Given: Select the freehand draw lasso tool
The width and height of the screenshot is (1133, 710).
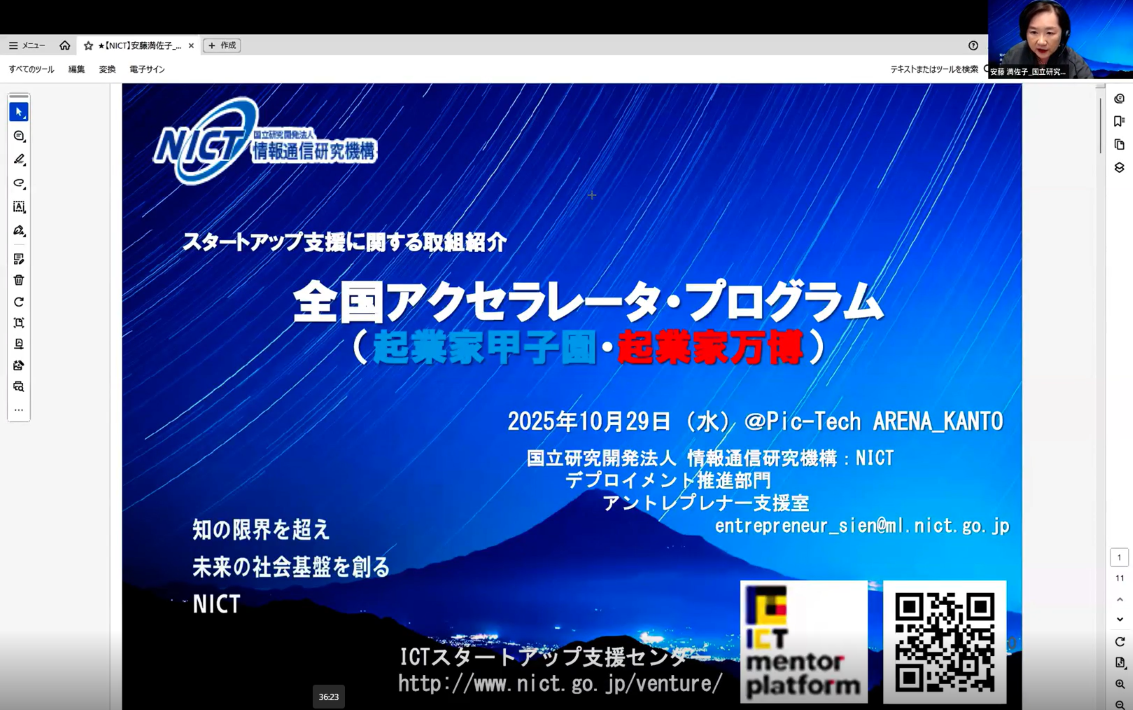Looking at the screenshot, I should (18, 184).
